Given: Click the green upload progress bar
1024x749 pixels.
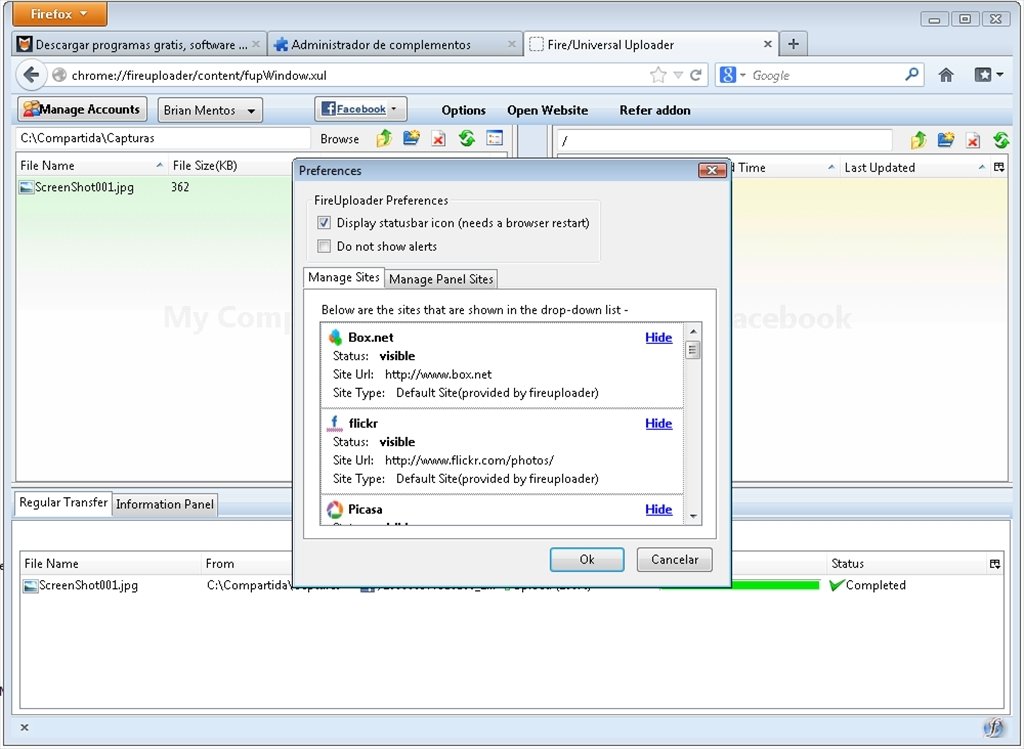Looking at the screenshot, I should (775, 585).
